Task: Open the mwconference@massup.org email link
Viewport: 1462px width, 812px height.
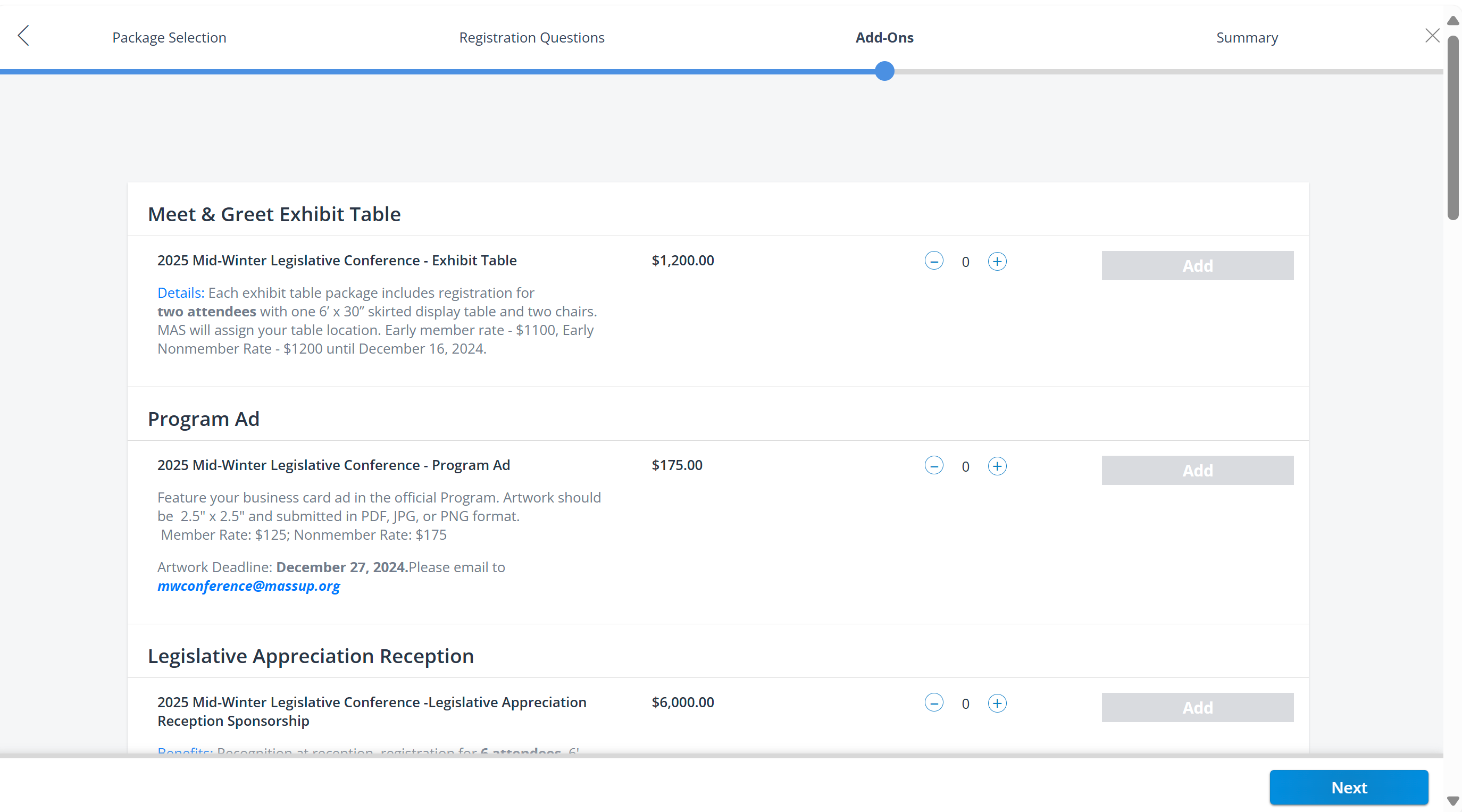Action: point(248,586)
